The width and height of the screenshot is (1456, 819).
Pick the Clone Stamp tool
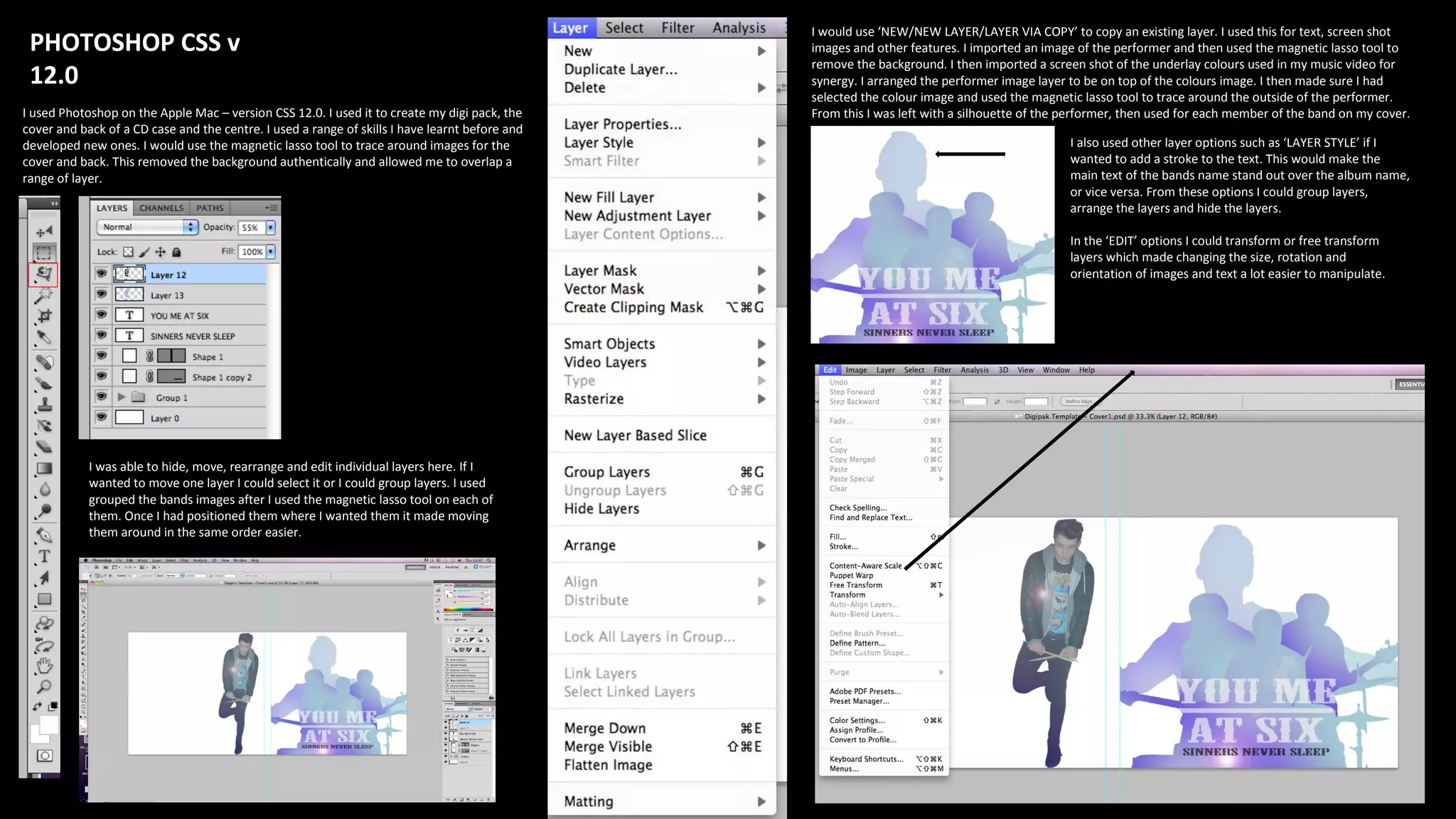(x=44, y=405)
